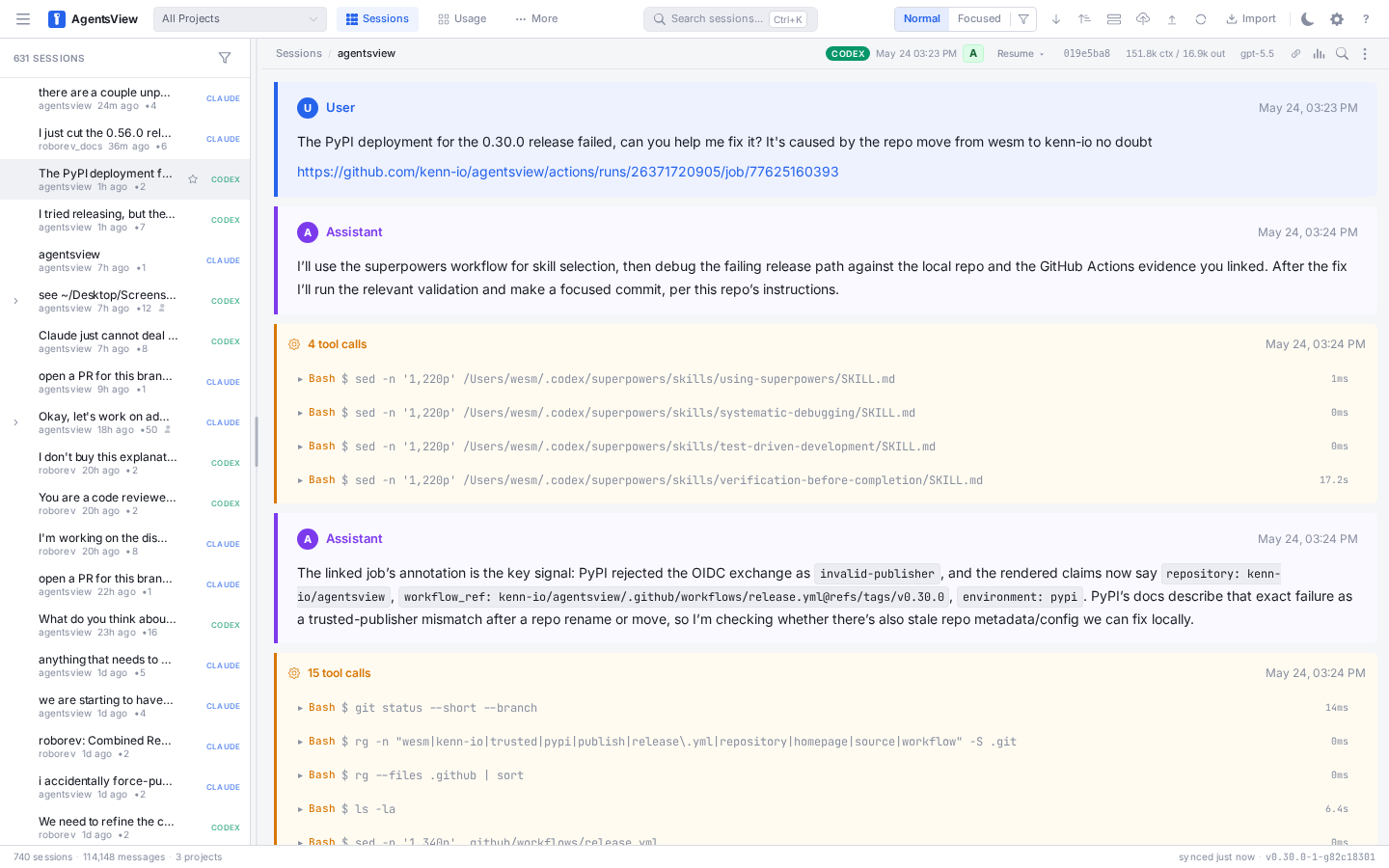Click the 'synced just now' status
Image resolution: width=1389 pixels, height=868 pixels.
click(x=1216, y=857)
